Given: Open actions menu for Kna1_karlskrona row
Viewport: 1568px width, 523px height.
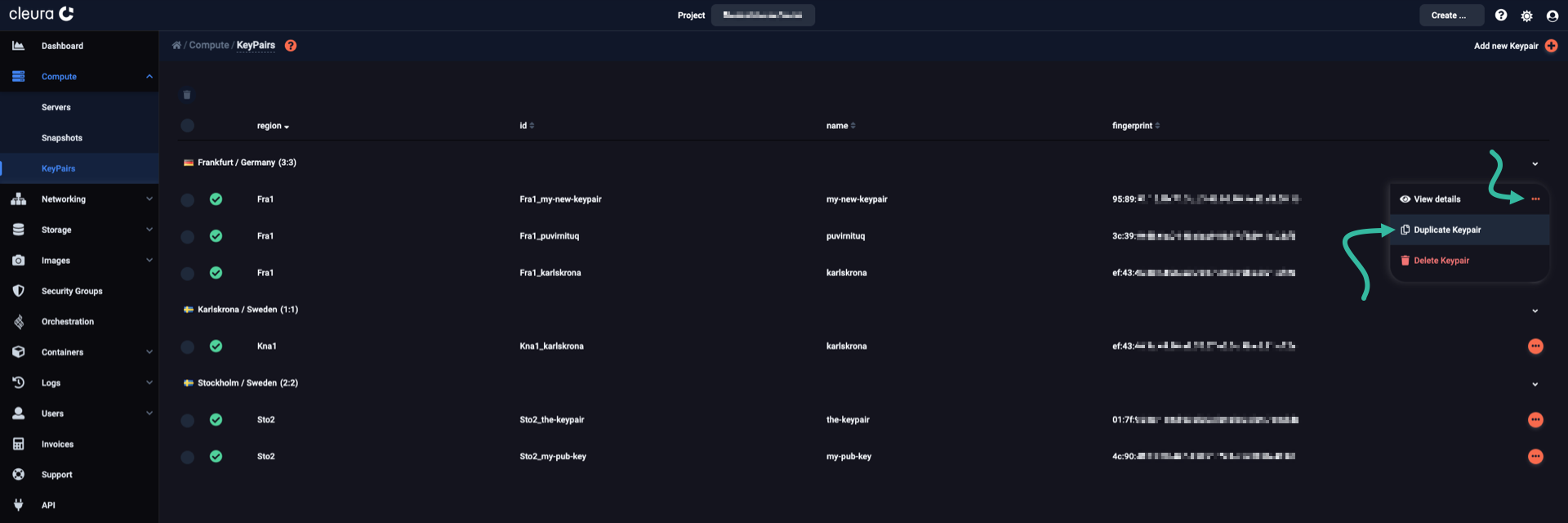Looking at the screenshot, I should click(x=1535, y=346).
